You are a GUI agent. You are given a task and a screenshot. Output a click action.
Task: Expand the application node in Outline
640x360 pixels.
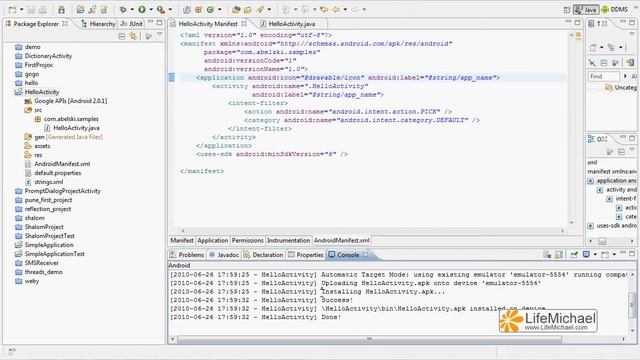coord(591,181)
